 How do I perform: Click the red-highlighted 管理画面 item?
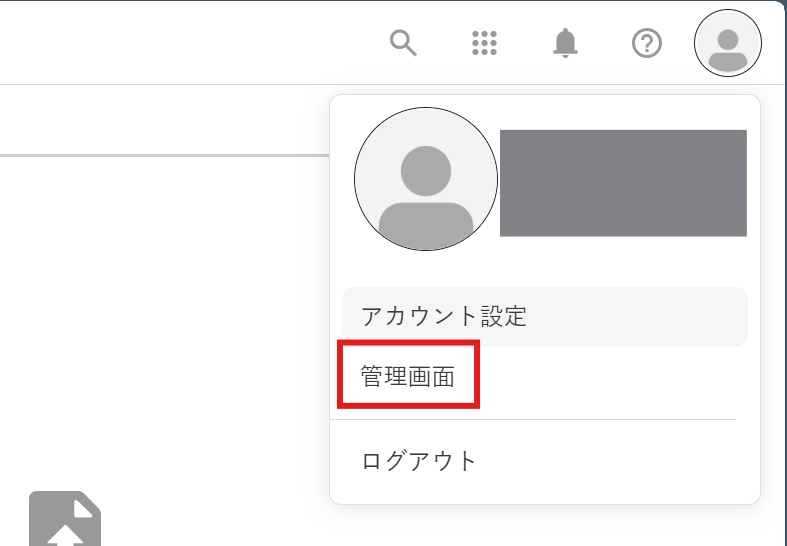pos(408,375)
